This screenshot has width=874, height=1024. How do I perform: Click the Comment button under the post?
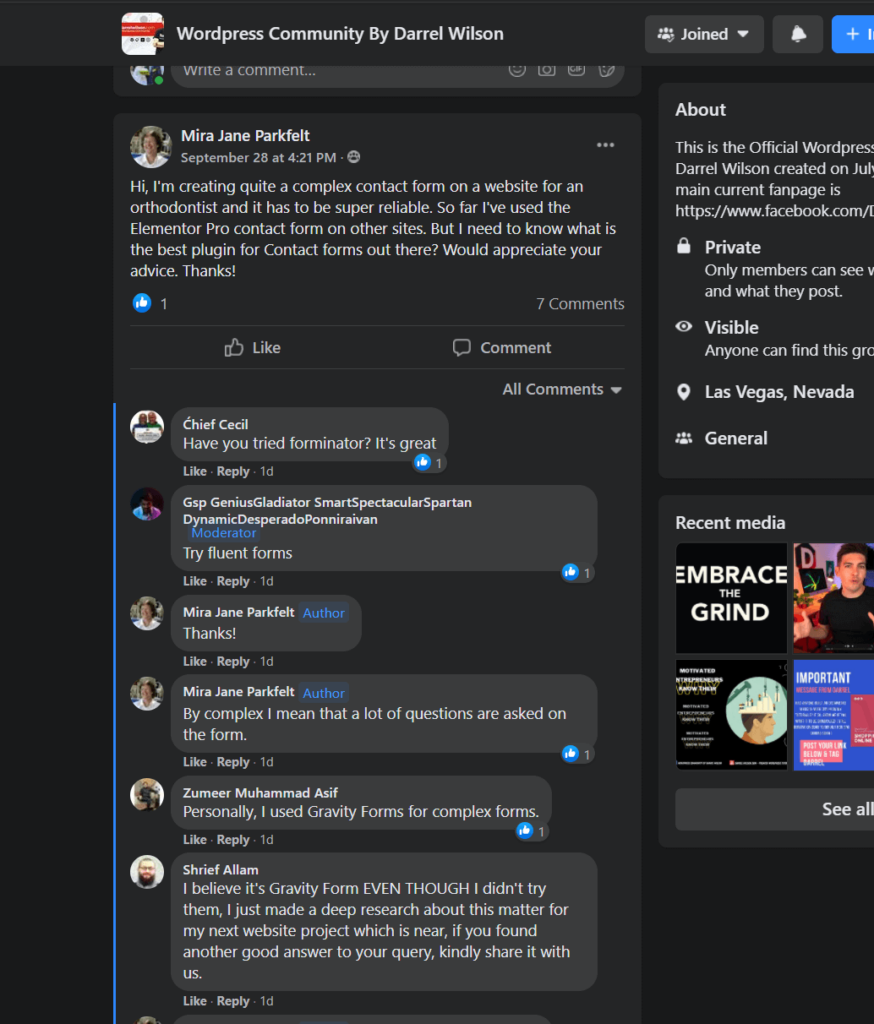(502, 347)
